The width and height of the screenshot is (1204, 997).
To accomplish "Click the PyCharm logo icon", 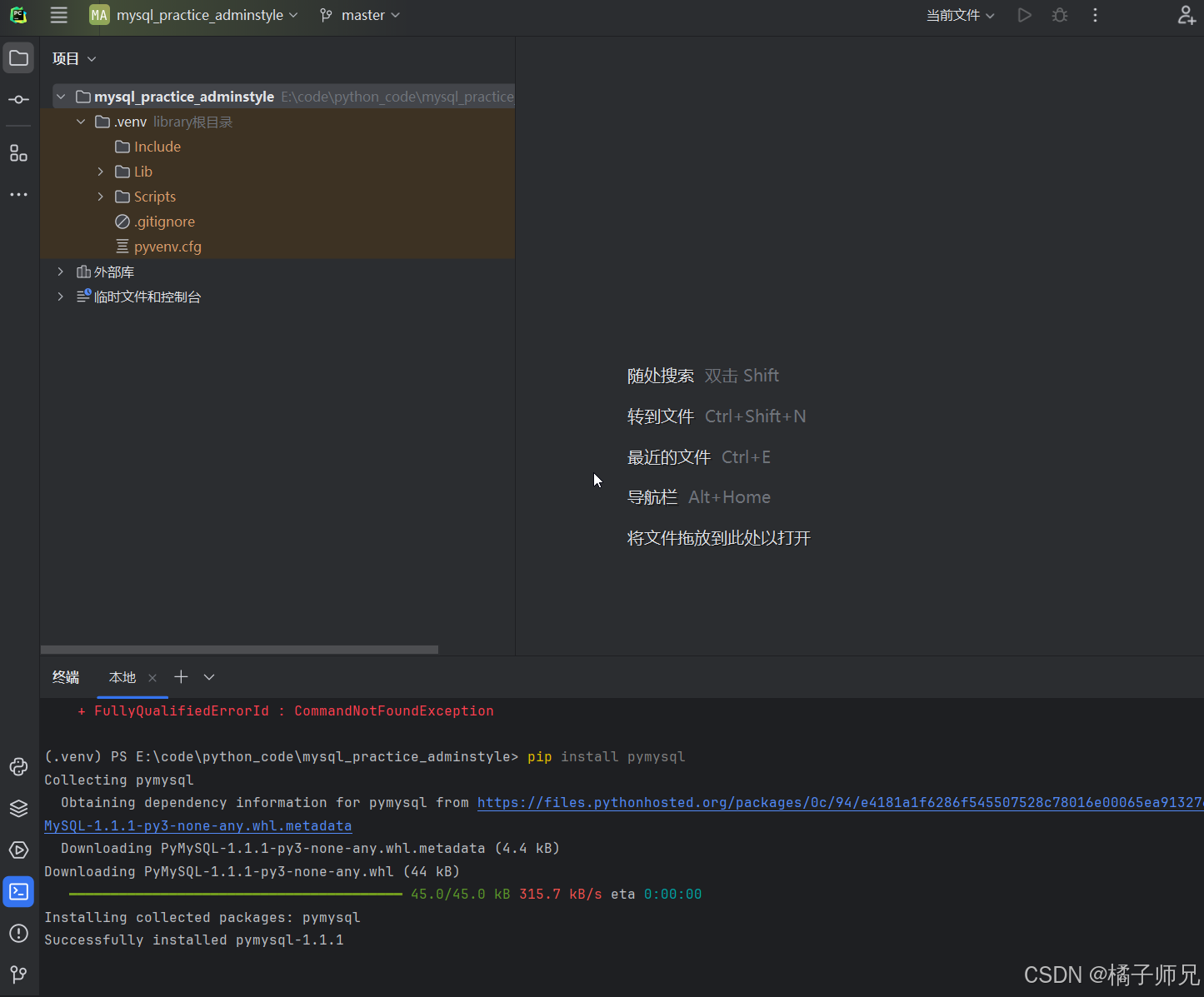I will tap(18, 15).
